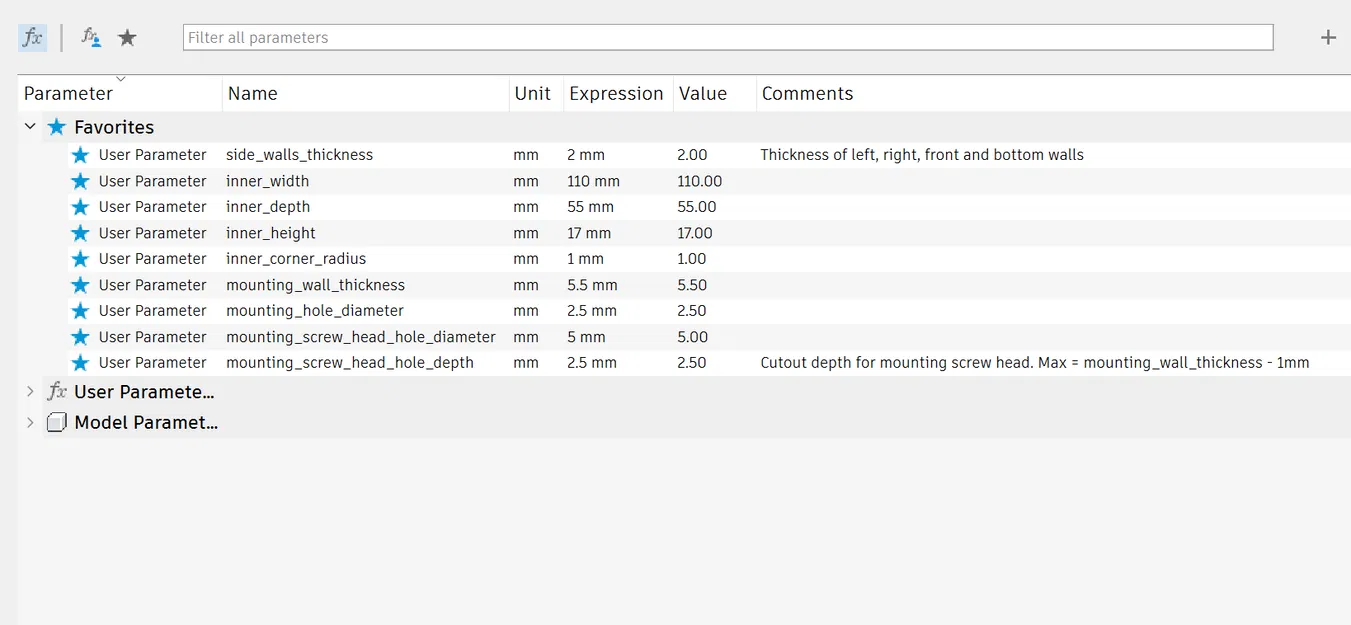Click the Expression column header
Image resolution: width=1351 pixels, height=625 pixels.
click(616, 94)
